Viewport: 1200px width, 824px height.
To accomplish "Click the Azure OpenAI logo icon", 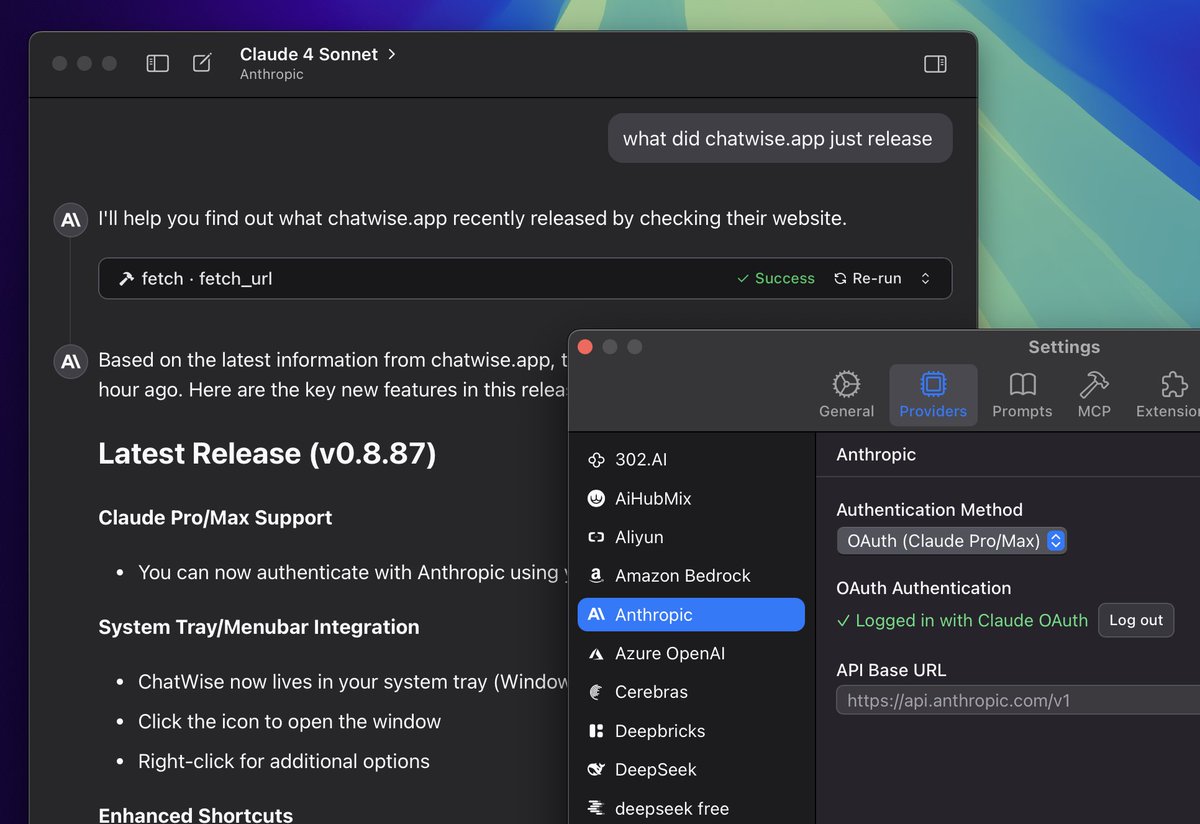I will [x=596, y=654].
